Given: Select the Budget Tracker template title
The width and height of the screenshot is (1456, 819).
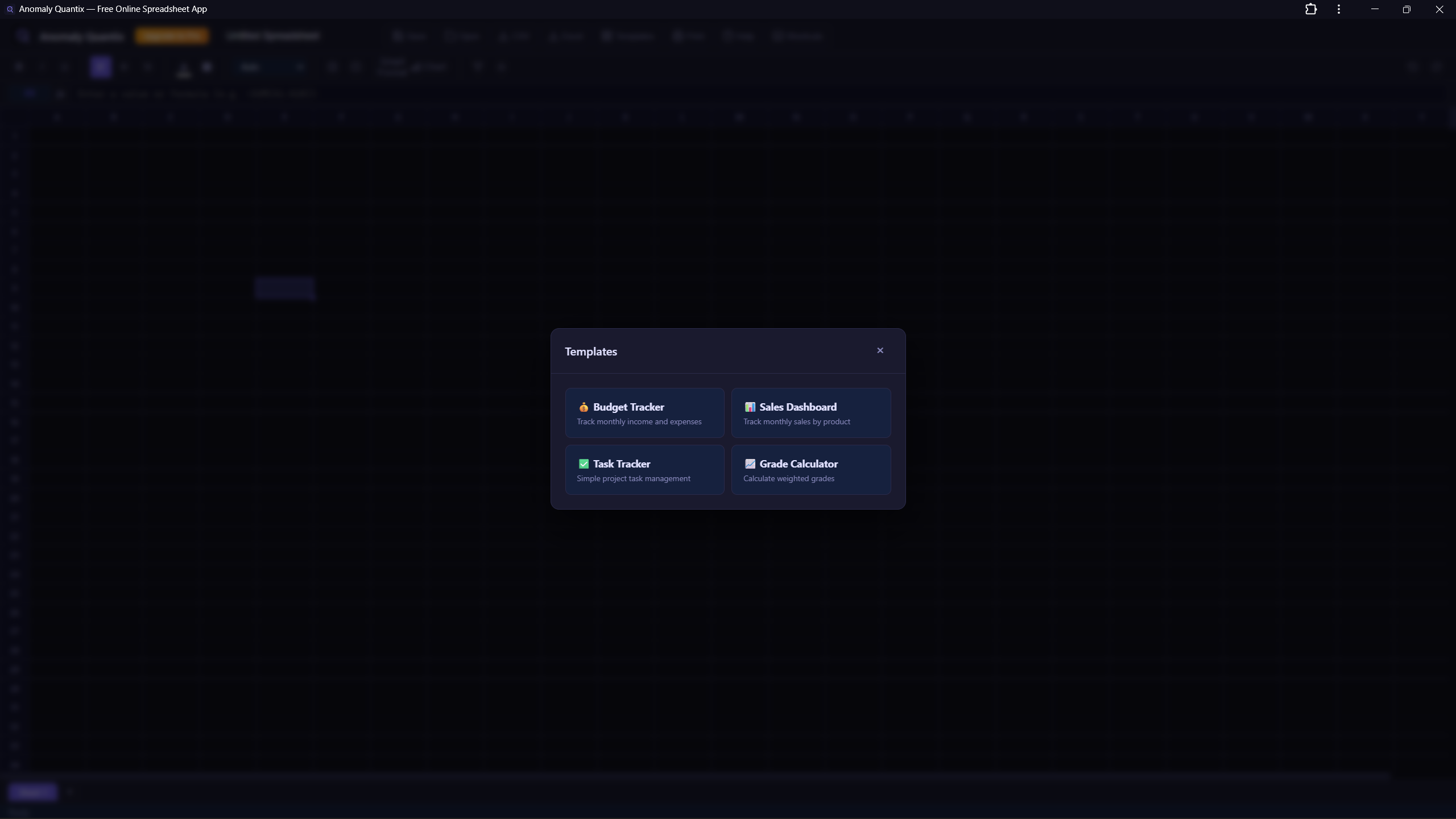Looking at the screenshot, I should 628,407.
